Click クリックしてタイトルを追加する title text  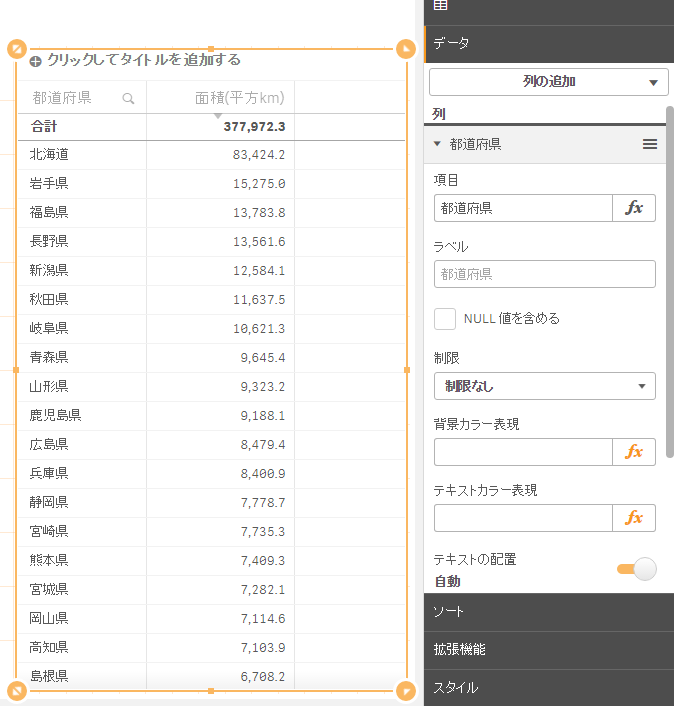(144, 60)
